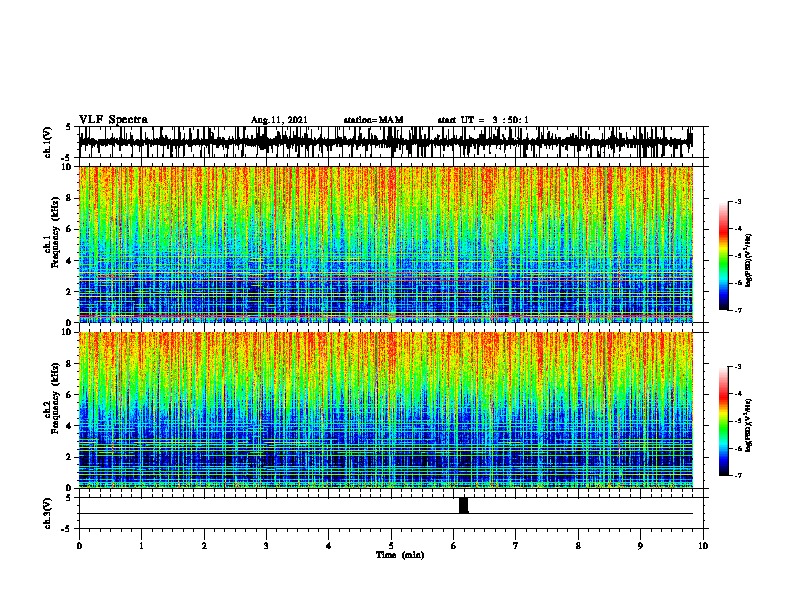
Task: Click time axis tick label "1"
Action: (142, 546)
